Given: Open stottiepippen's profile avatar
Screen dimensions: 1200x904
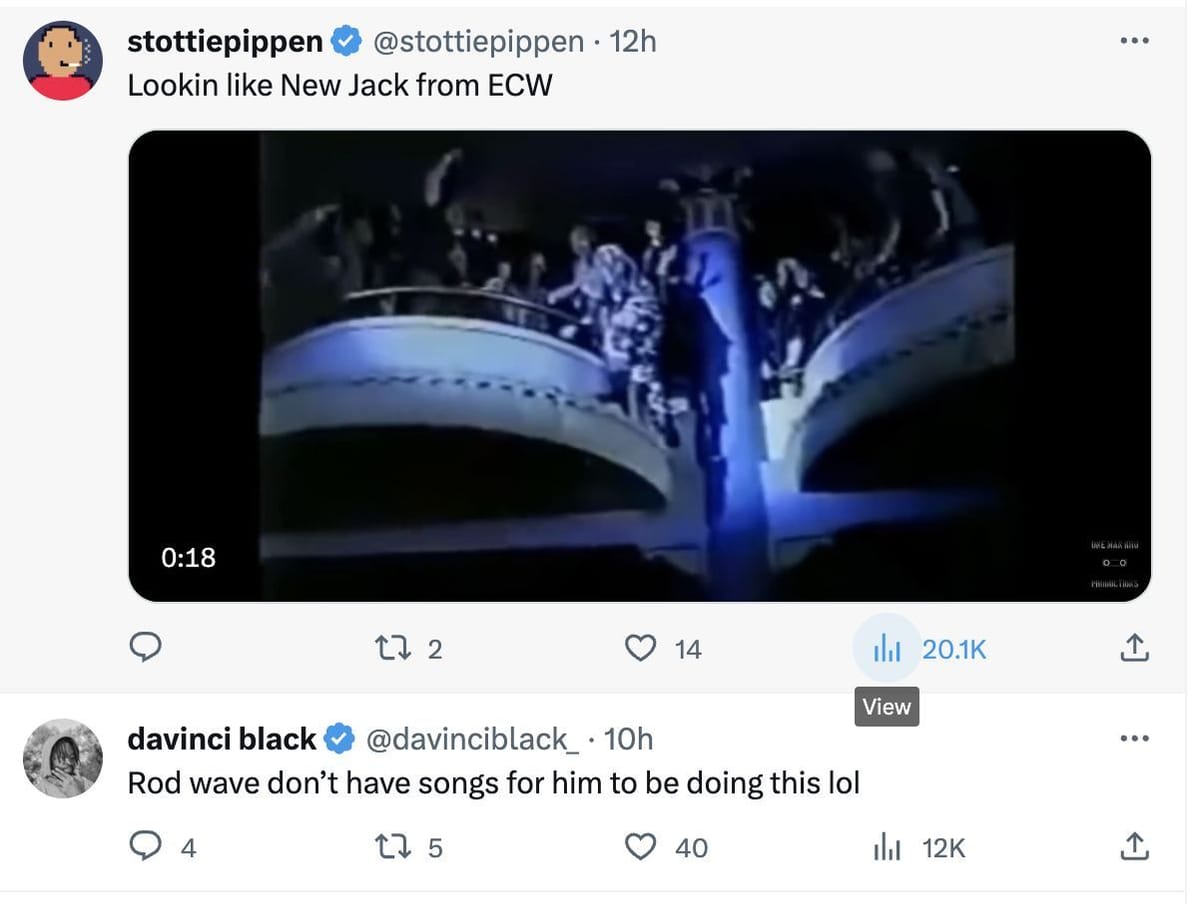Looking at the screenshot, I should [63, 60].
